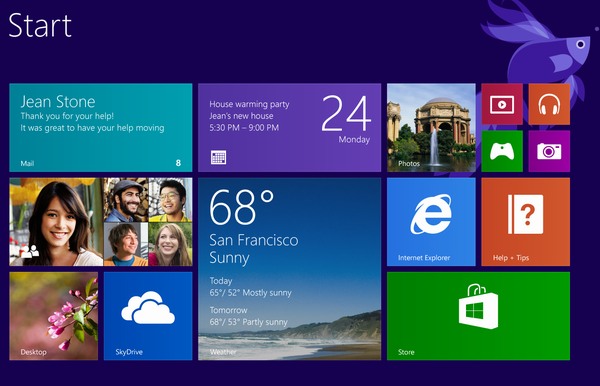Click the blonde woman's photo in People tile

pyautogui.click(x=170, y=244)
